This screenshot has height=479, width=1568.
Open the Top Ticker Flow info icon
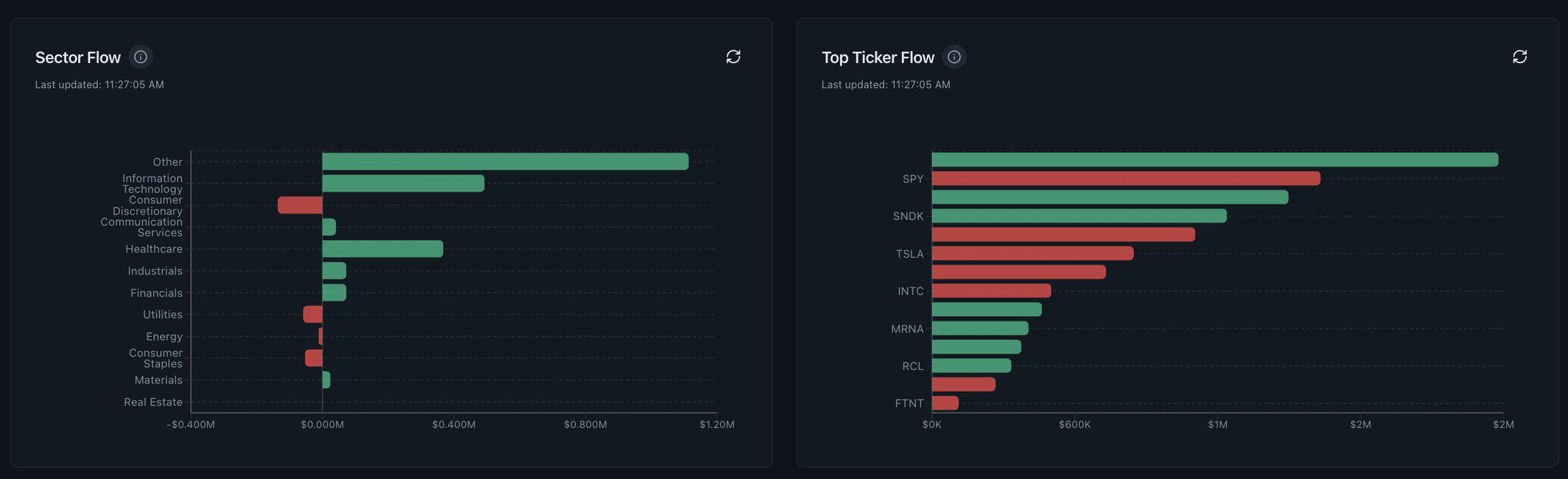(x=954, y=57)
